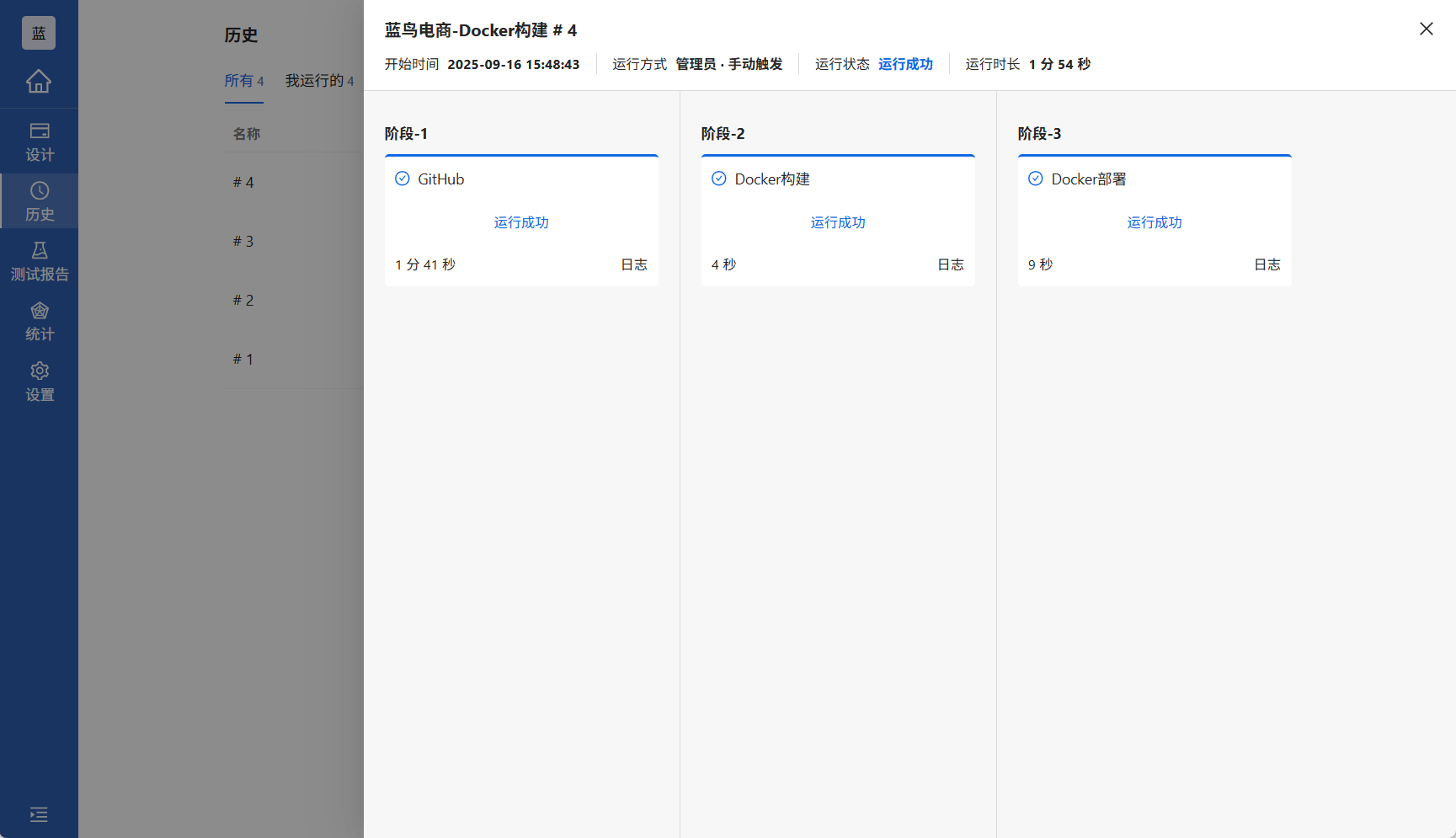Select the 历史 icon in sidebar

39,200
